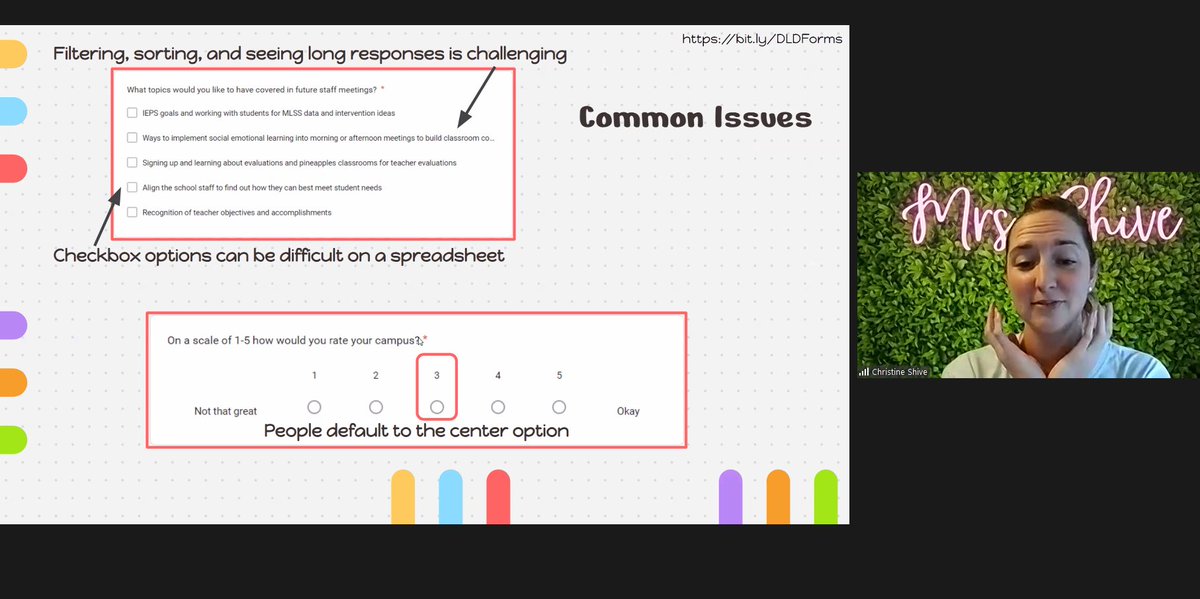Select the purple bookmark tab on left edge
1200x599 pixels.
(12, 323)
